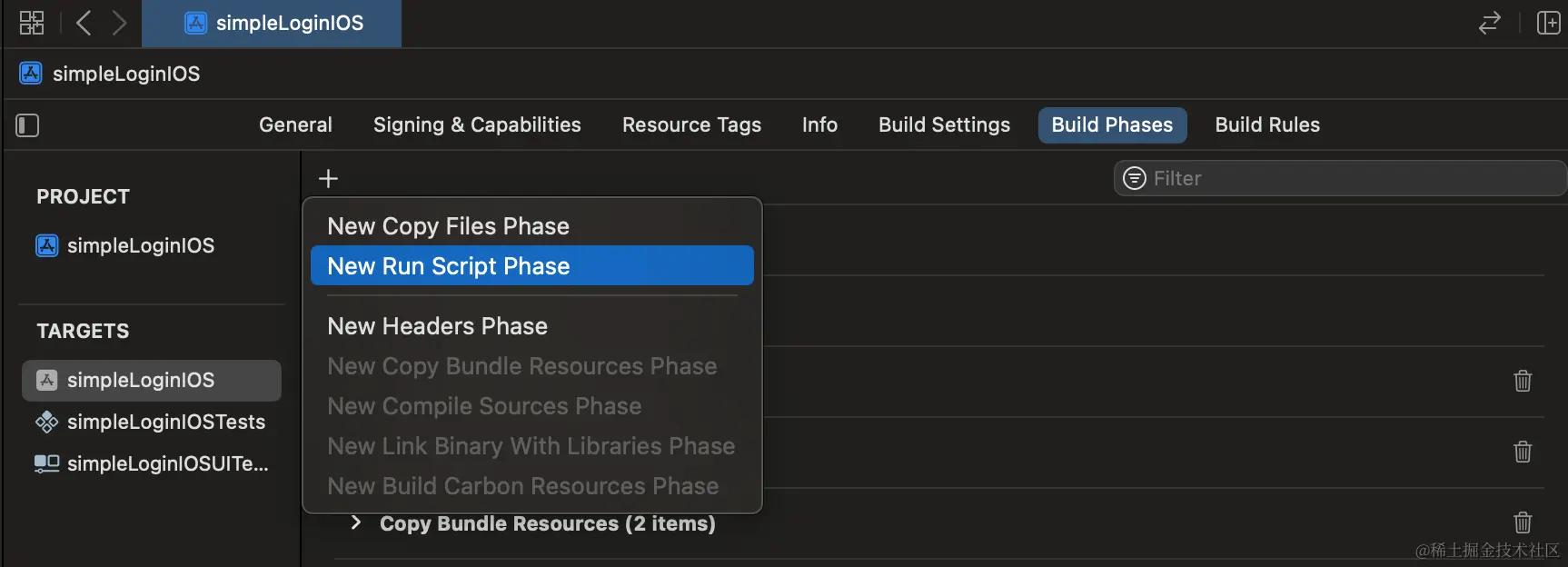Select the simpleLoginIOSTests target
The image size is (1568, 567).
point(165,422)
